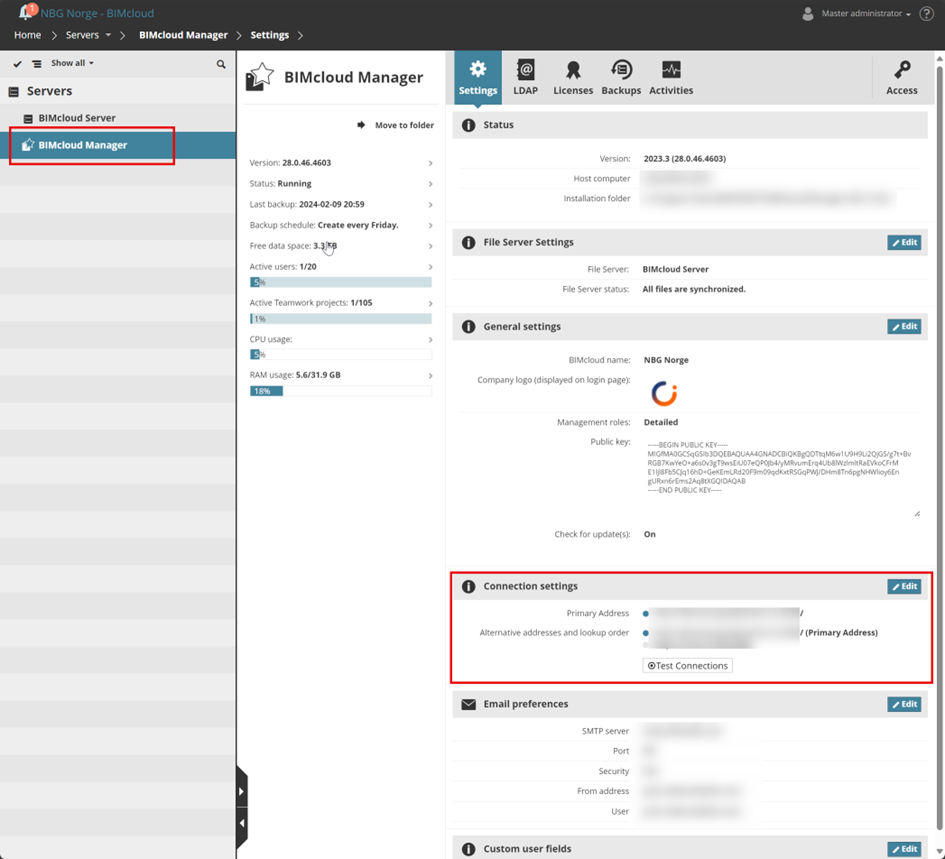
Task: Click the list view icon beside Show all
Action: tap(37, 63)
